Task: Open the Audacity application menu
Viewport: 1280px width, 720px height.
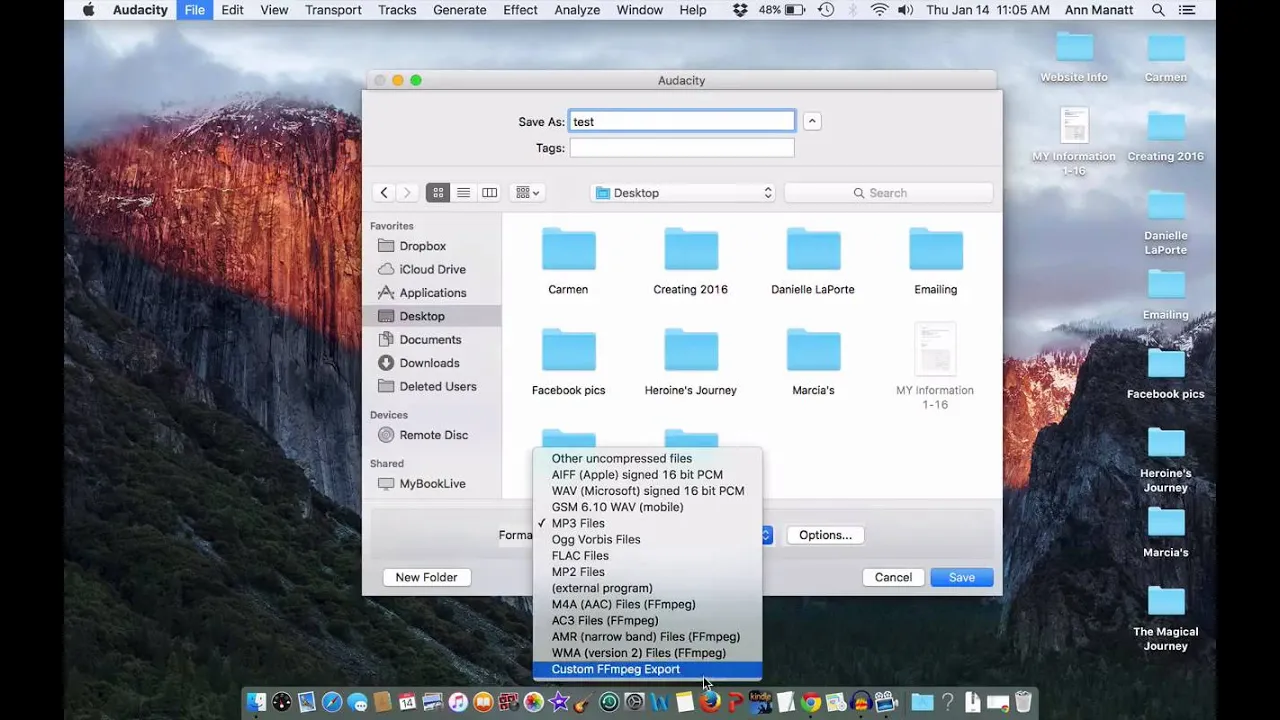Action: [x=140, y=10]
